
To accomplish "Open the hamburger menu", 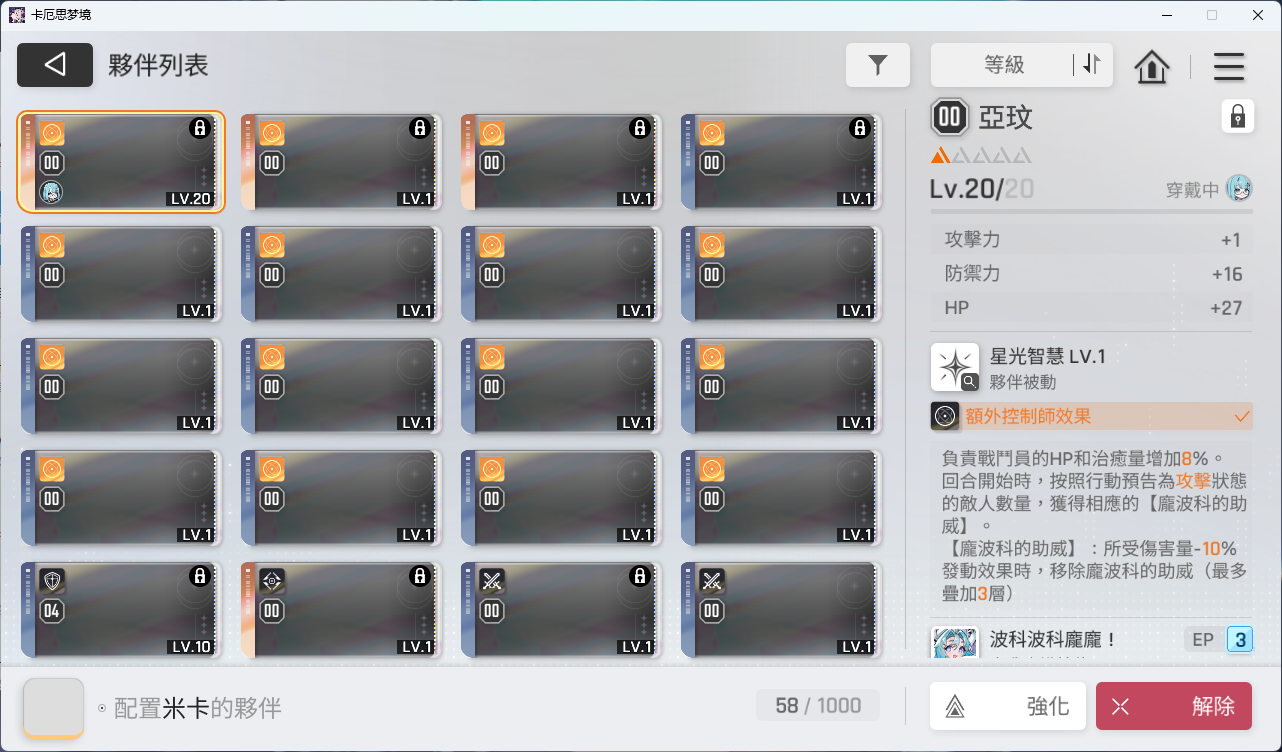I will pyautogui.click(x=1229, y=67).
